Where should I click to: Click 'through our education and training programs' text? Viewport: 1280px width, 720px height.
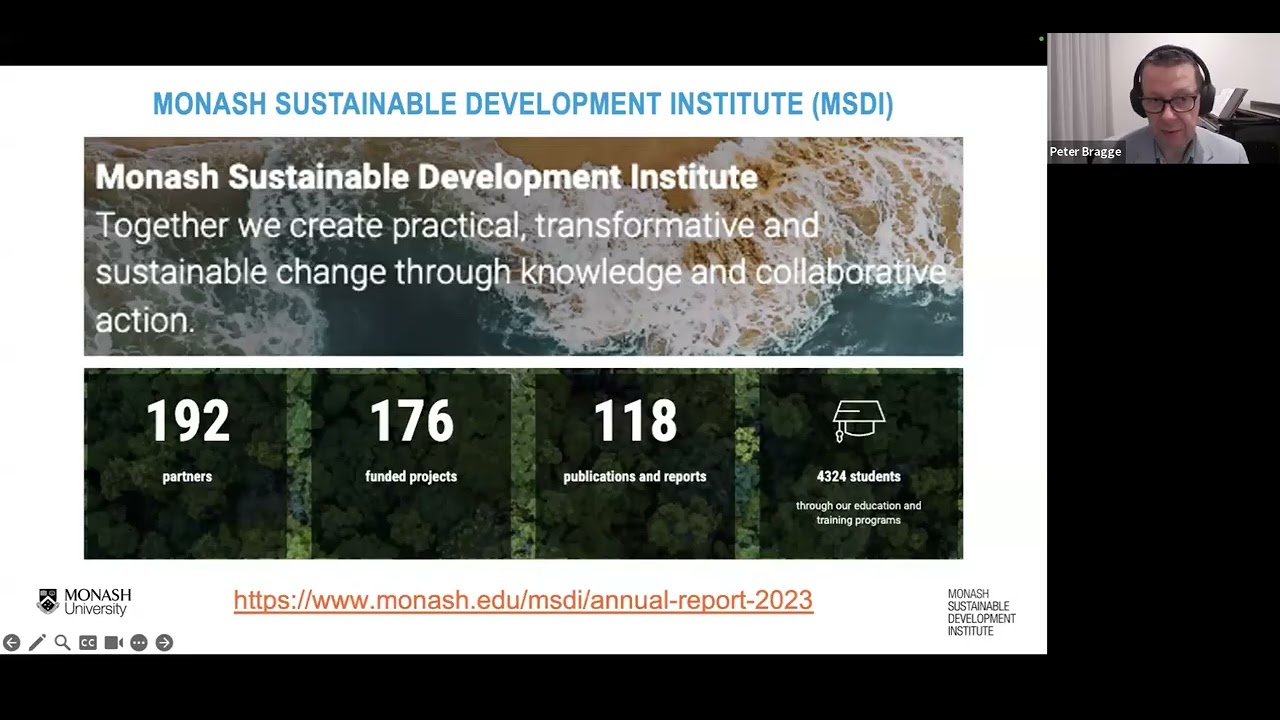point(858,513)
